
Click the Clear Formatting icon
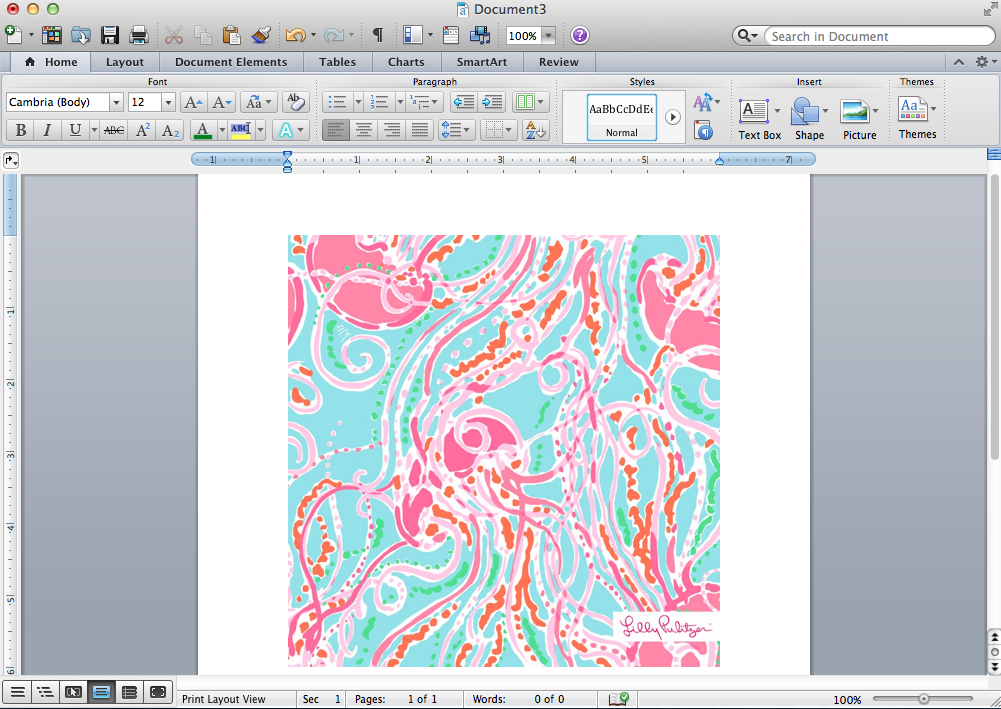(x=295, y=102)
